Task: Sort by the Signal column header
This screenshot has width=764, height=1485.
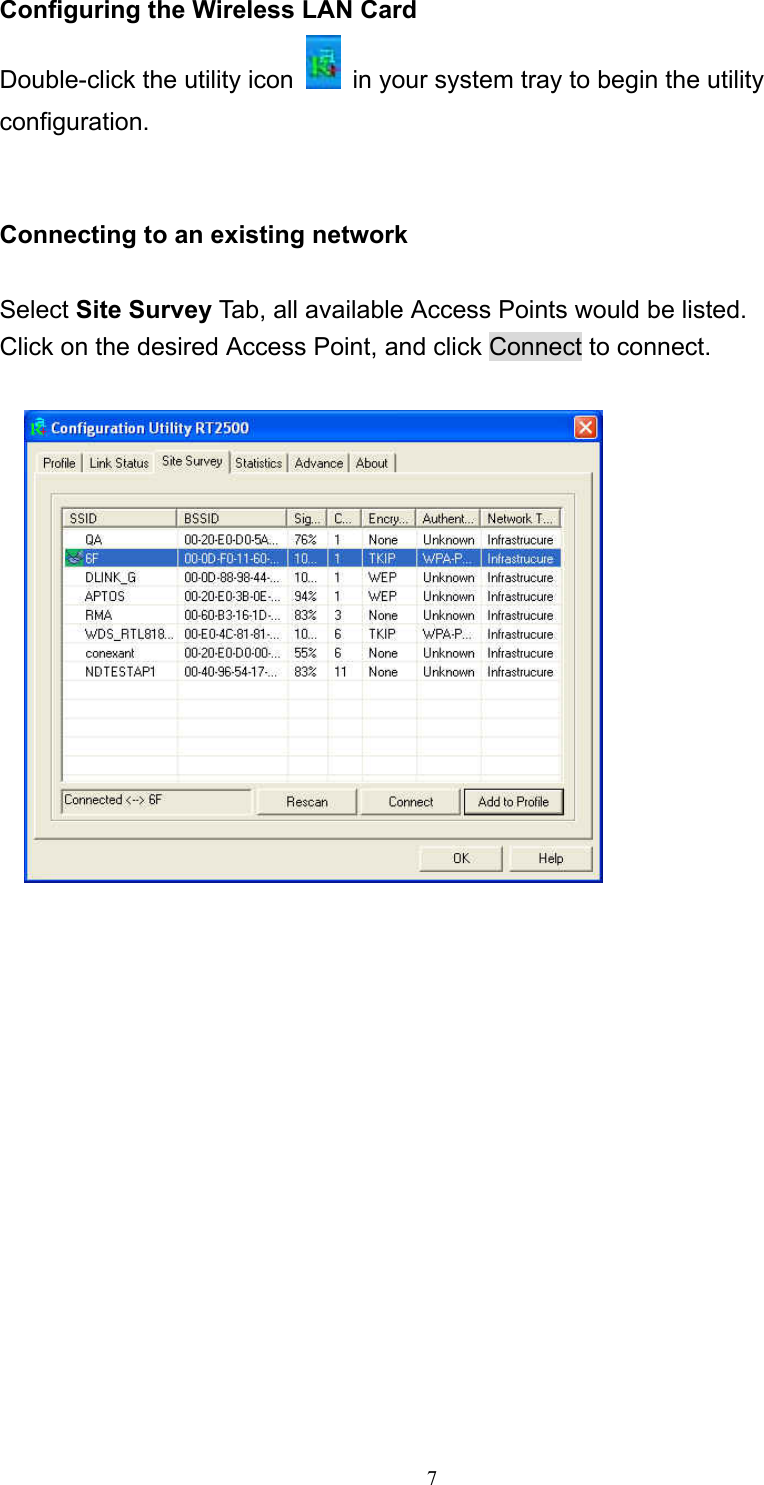Action: pos(308,518)
